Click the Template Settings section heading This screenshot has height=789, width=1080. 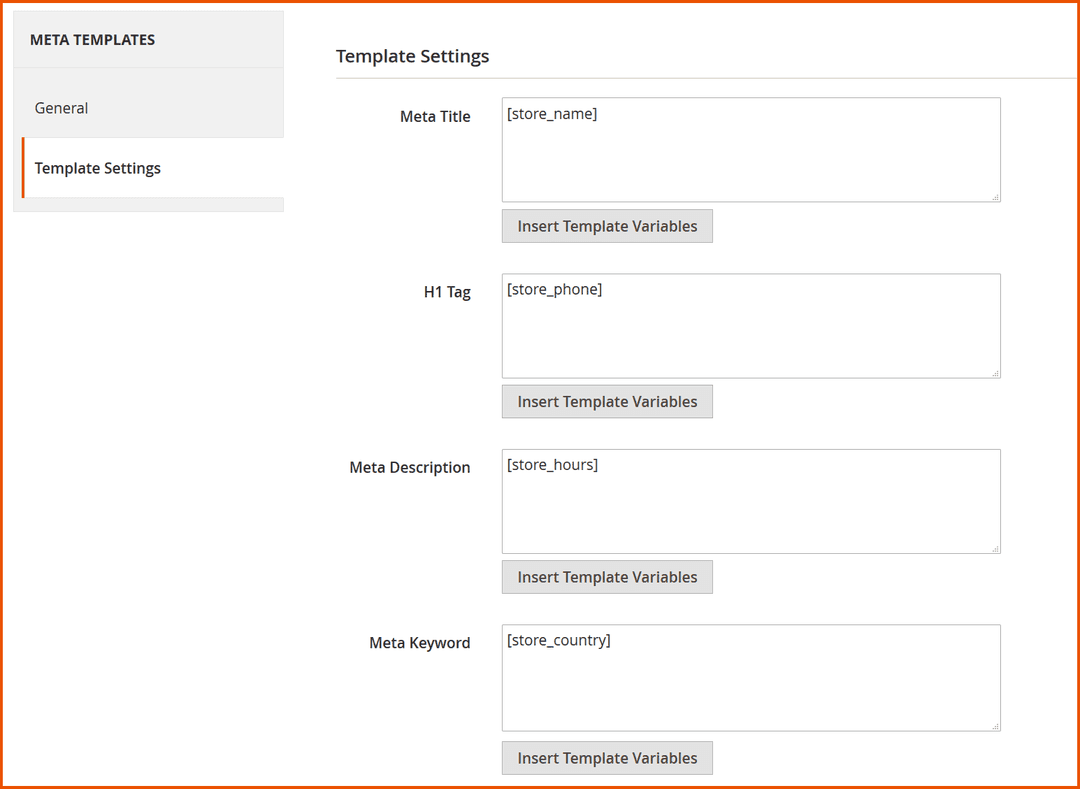coord(412,56)
